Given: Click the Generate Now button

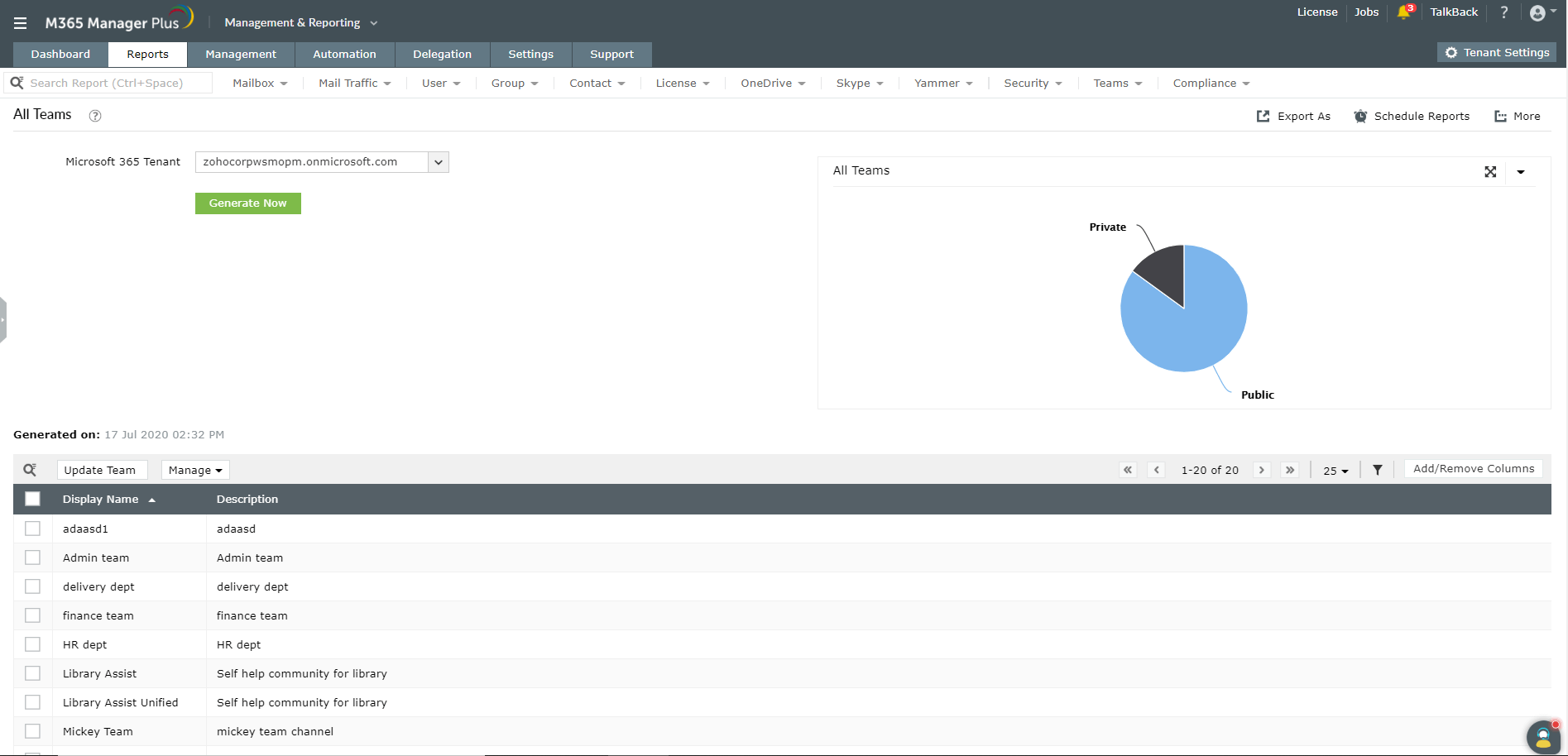Looking at the screenshot, I should tap(248, 203).
